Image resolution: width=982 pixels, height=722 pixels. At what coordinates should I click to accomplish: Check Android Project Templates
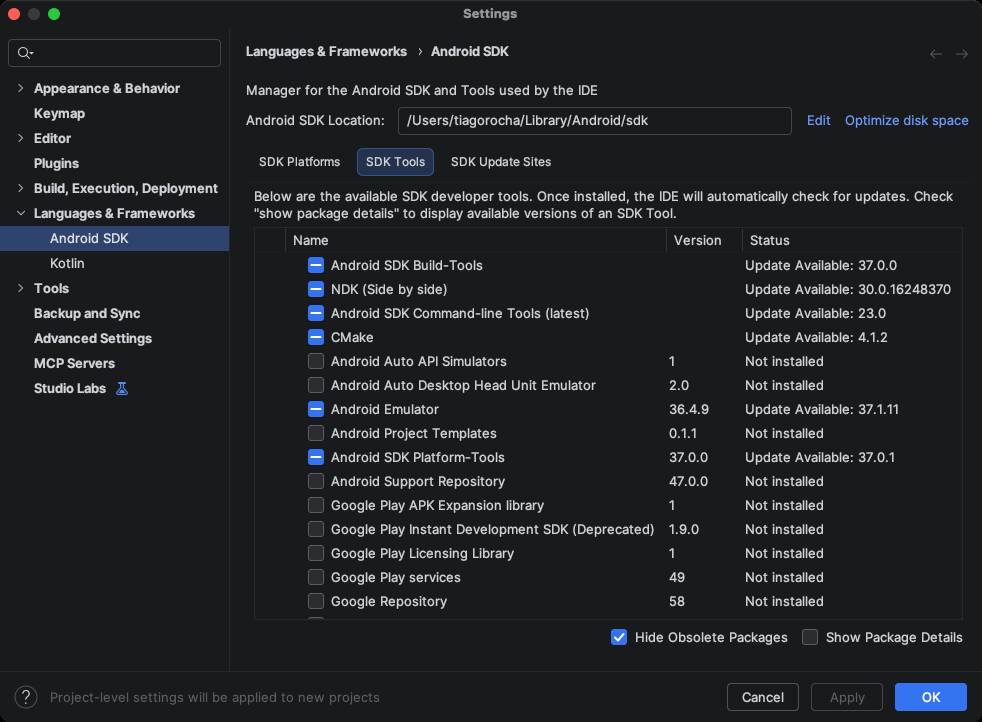tap(316, 433)
